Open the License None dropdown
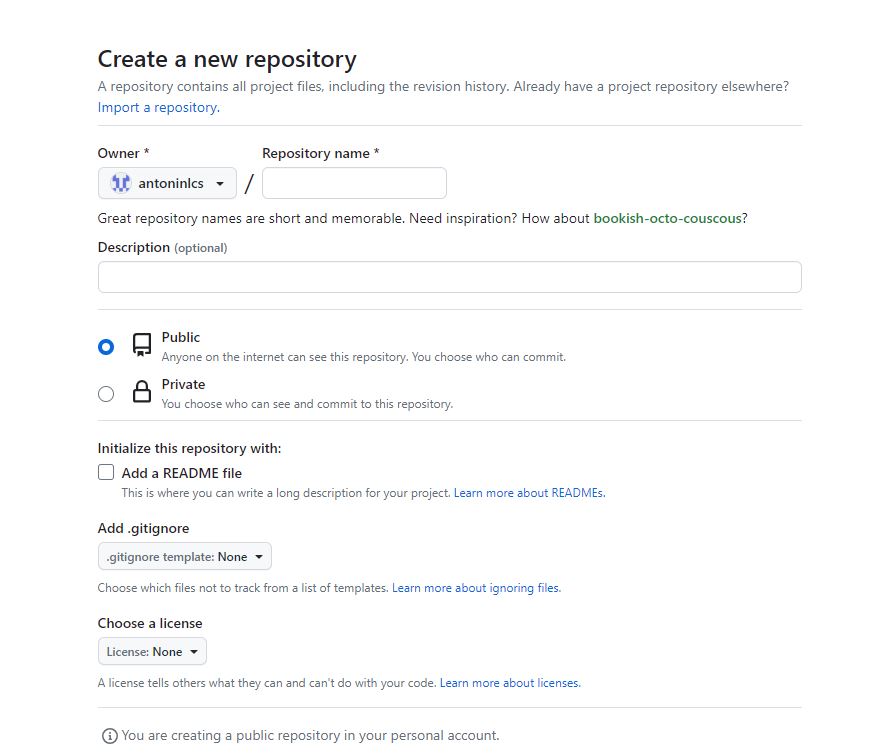This screenshot has height=753, width=884. click(153, 652)
